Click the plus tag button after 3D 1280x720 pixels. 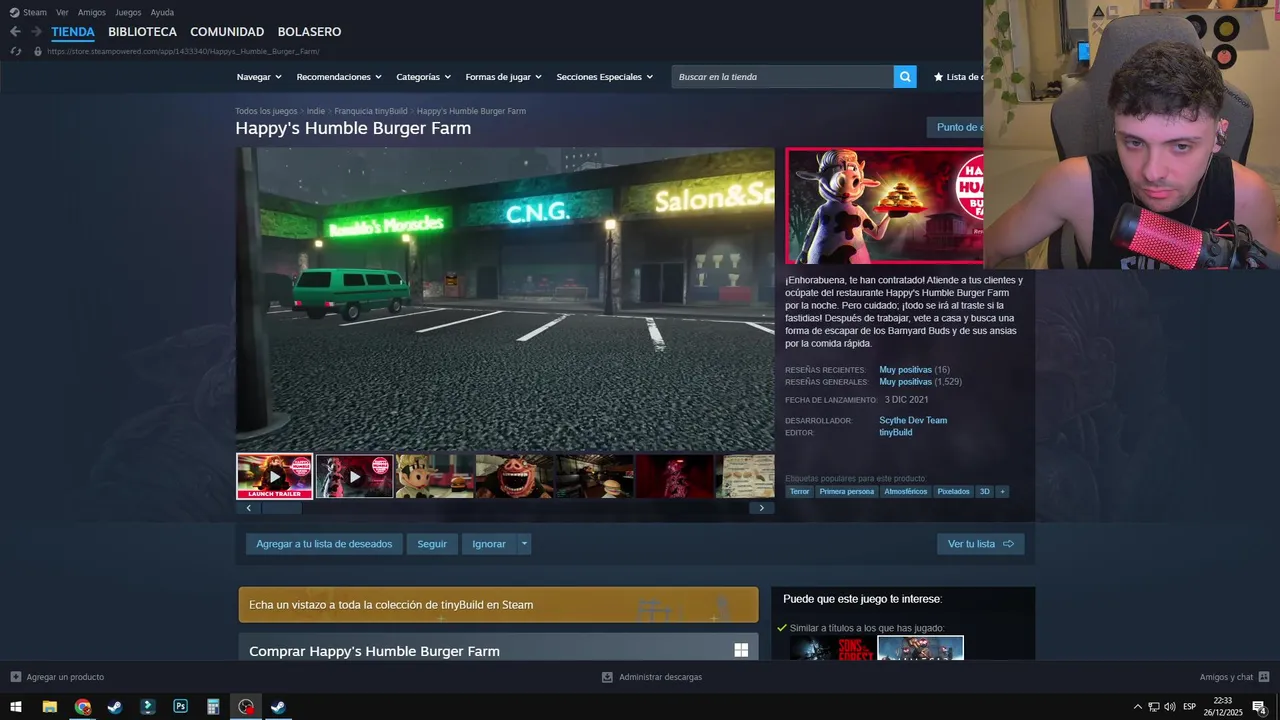pos(1002,491)
